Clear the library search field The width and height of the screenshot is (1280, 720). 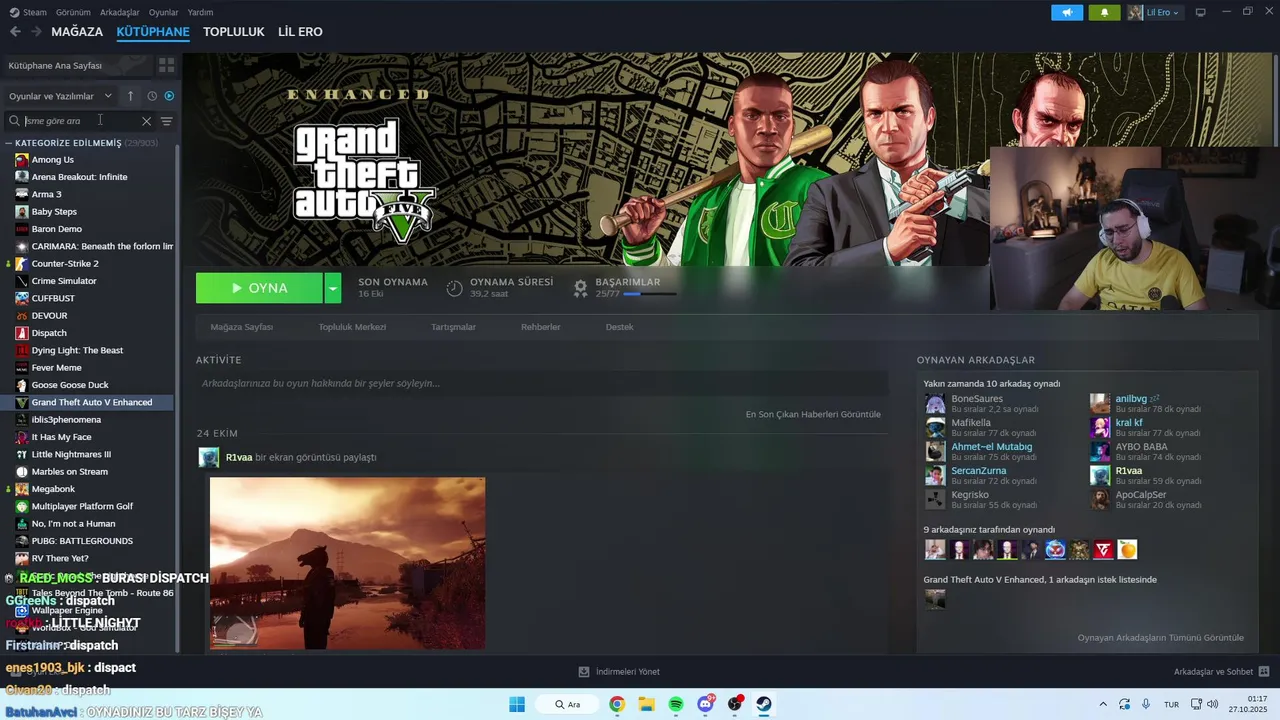(146, 121)
